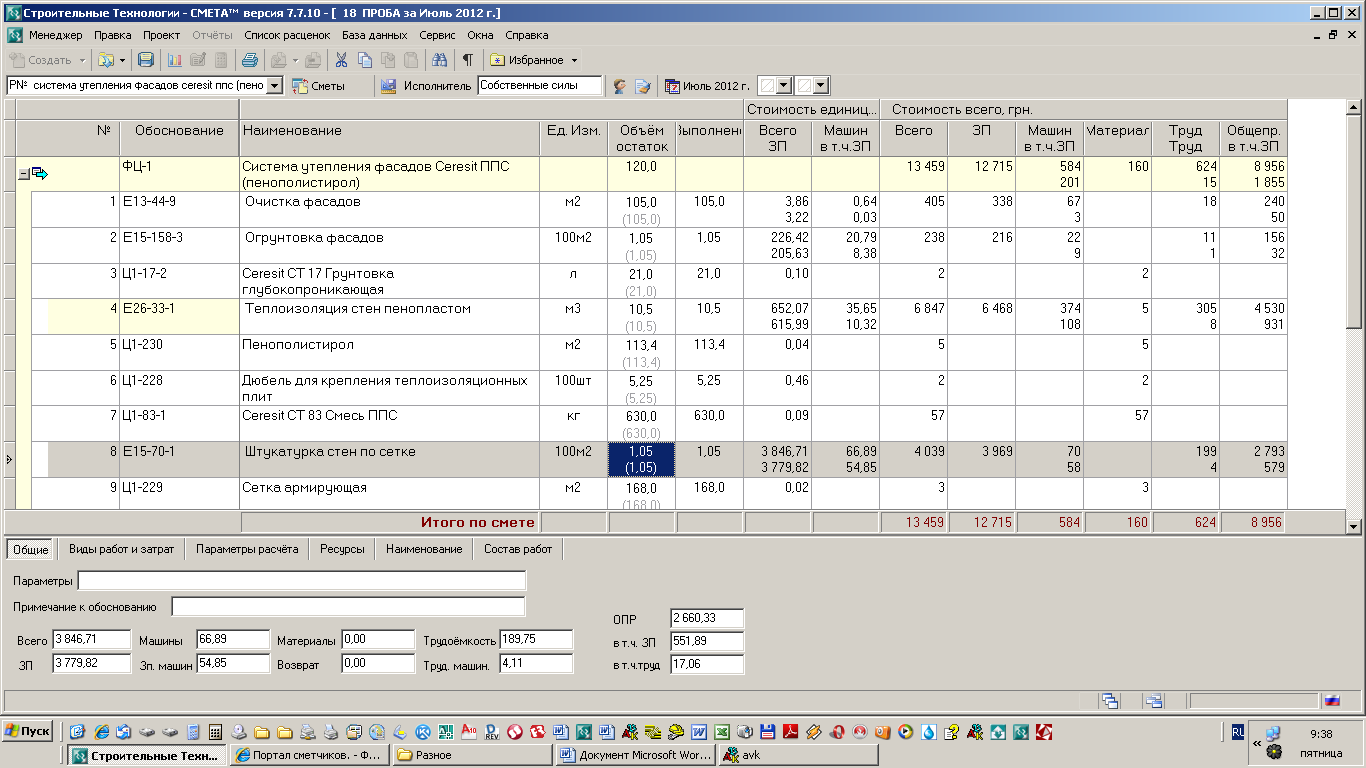Collapse the ФЦ-1 section tree node

coord(24,174)
